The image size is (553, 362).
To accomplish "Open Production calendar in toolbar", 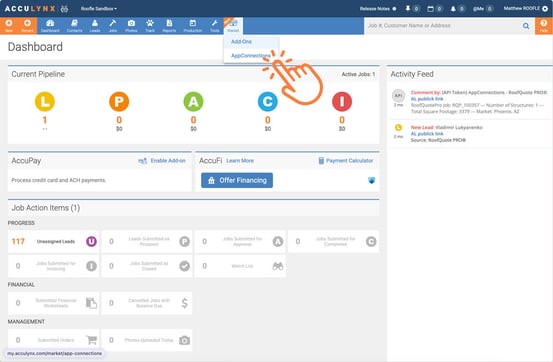I will tap(193, 26).
